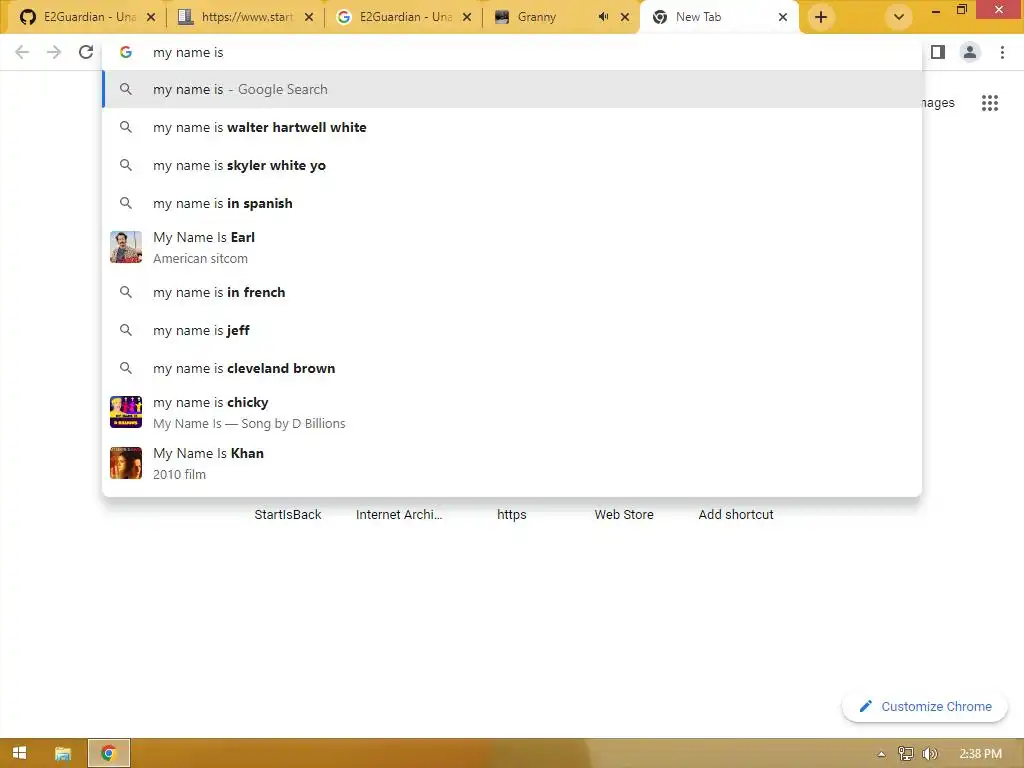The height and width of the screenshot is (768, 1024).
Task: Open the profile avatar button
Action: click(970, 52)
